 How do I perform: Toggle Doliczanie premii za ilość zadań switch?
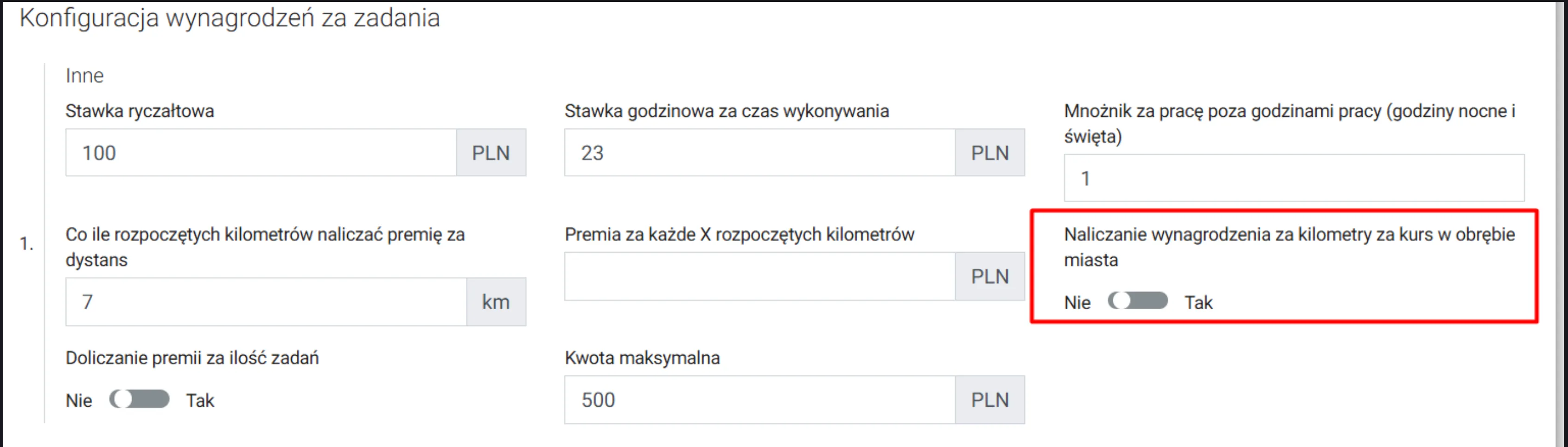point(140,400)
